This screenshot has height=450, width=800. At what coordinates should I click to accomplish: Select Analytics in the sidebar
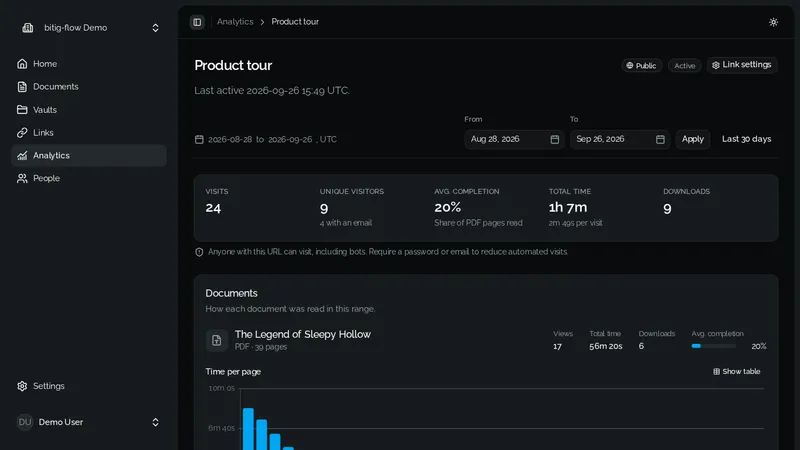click(88, 156)
